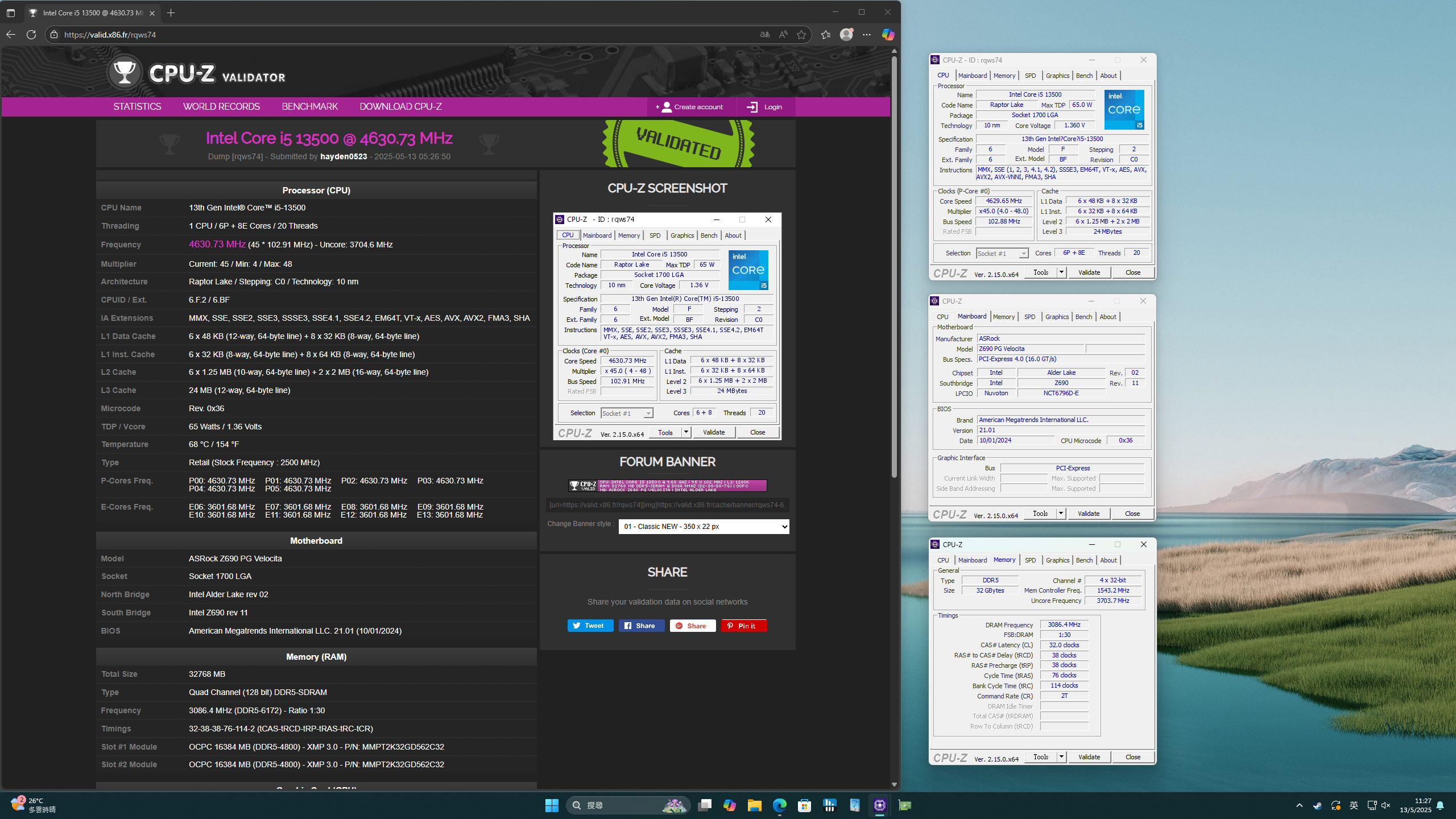Viewport: 1456px width, 819px height.
Task: Click the Login button
Action: tap(765, 107)
